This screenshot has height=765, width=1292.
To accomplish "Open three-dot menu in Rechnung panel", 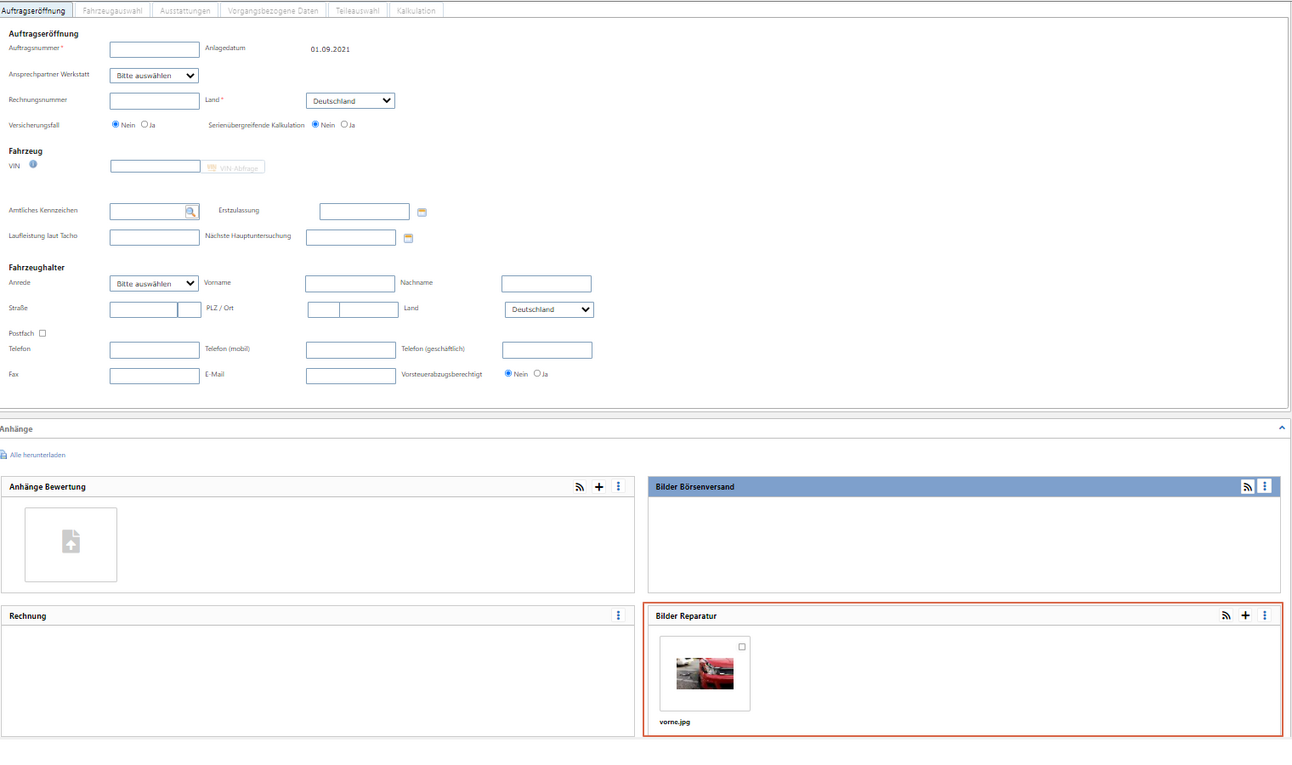I will click(x=618, y=616).
